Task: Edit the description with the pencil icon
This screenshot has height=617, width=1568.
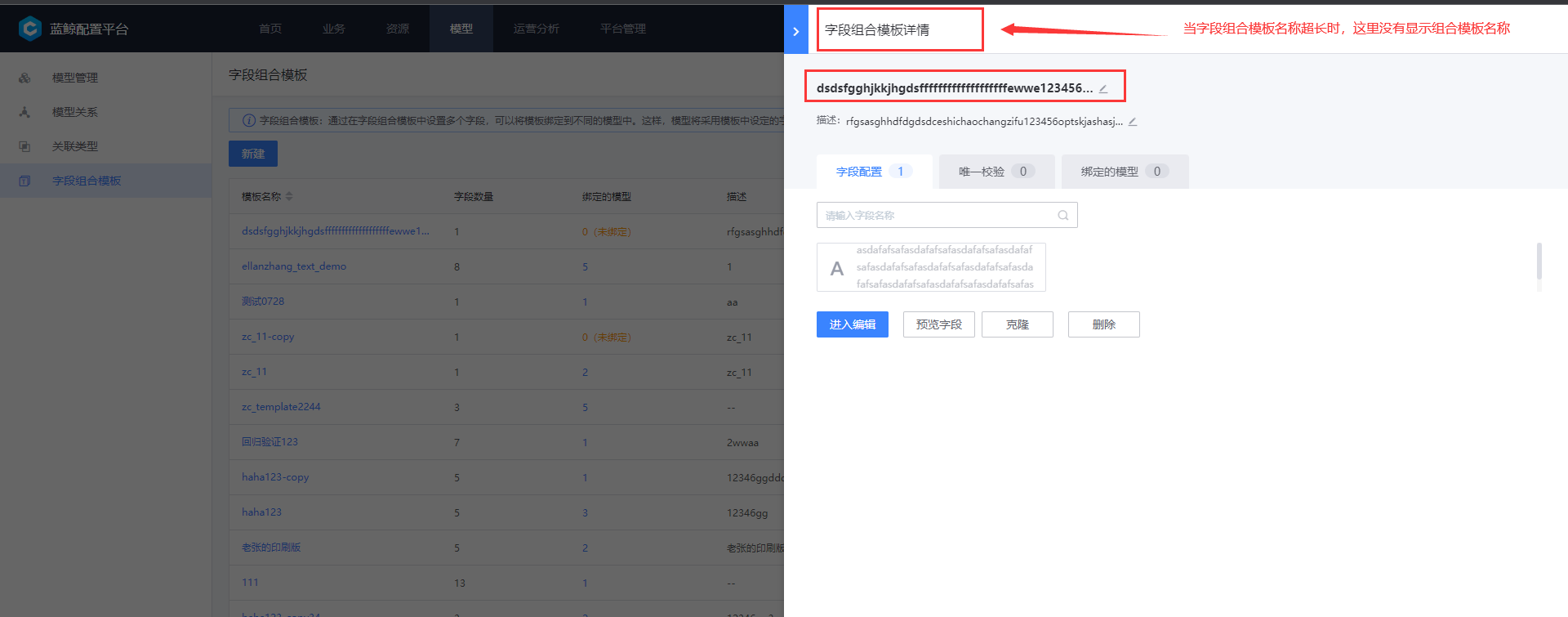Action: pos(1133,122)
